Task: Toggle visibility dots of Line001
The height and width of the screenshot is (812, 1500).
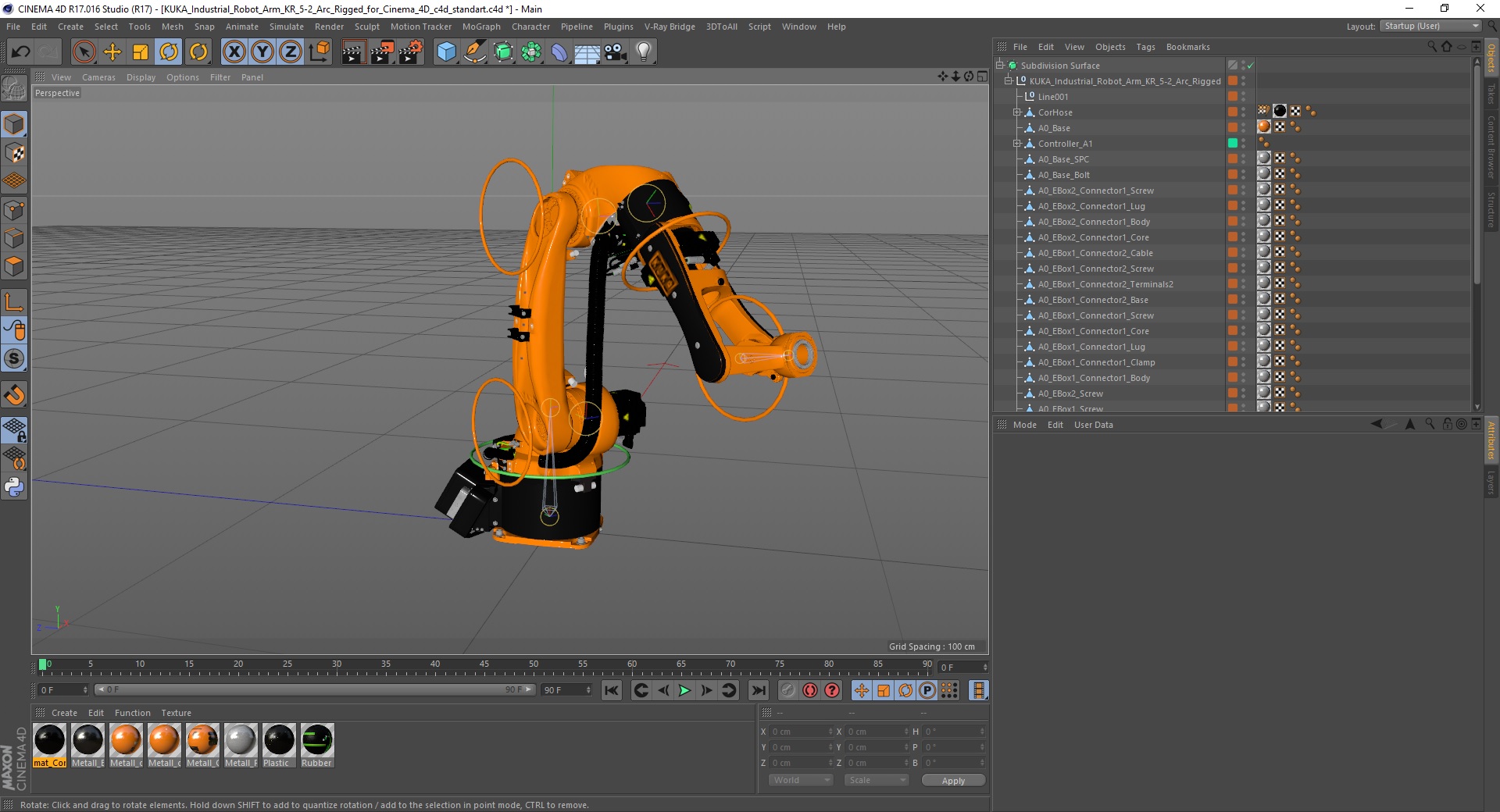Action: tap(1244, 97)
